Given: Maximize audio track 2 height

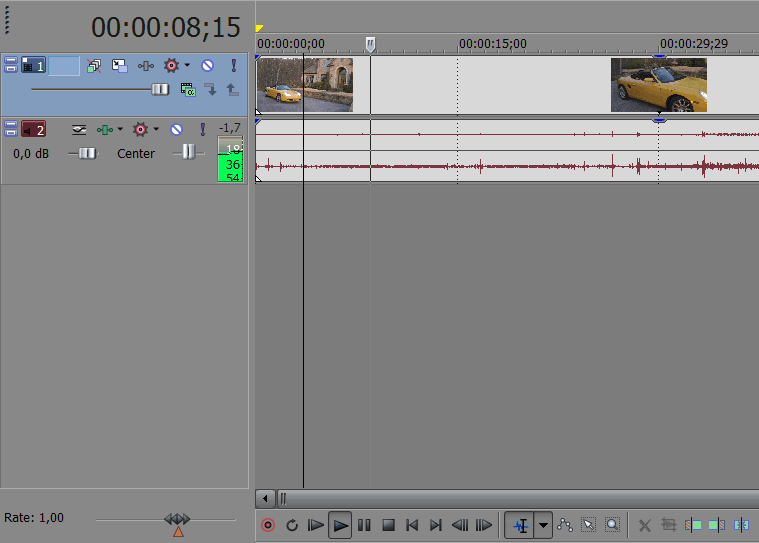Looking at the screenshot, I should click(11, 133).
